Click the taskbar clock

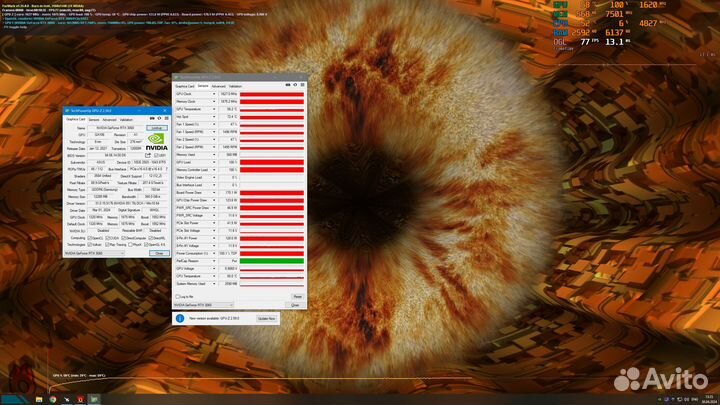point(709,398)
